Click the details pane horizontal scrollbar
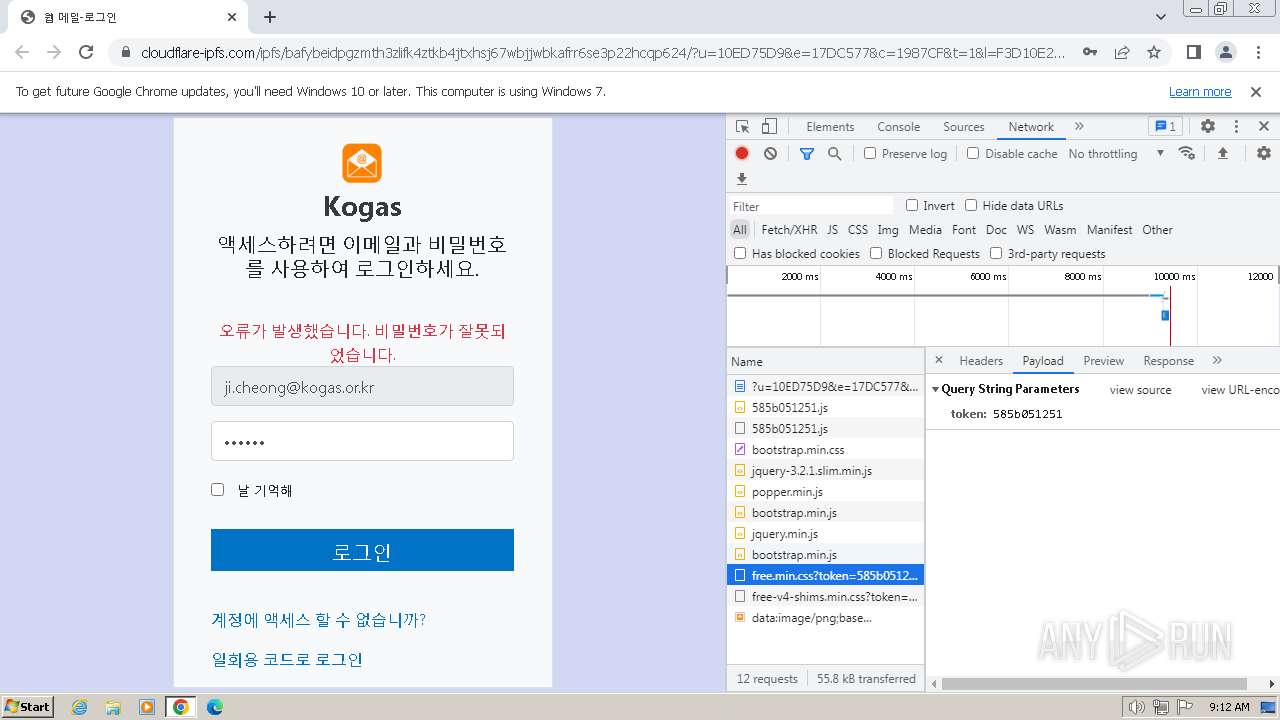 click(x=1094, y=684)
